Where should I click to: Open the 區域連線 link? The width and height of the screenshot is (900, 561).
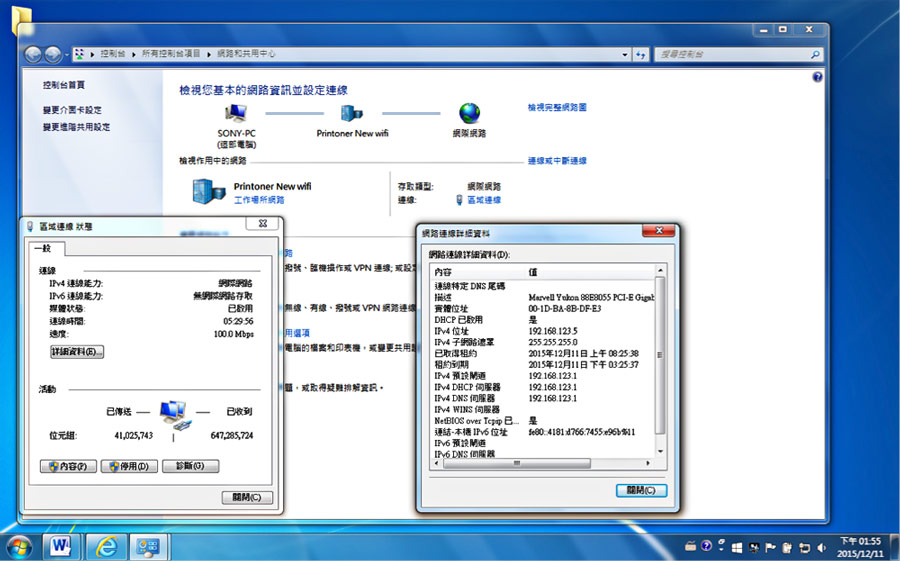(484, 200)
